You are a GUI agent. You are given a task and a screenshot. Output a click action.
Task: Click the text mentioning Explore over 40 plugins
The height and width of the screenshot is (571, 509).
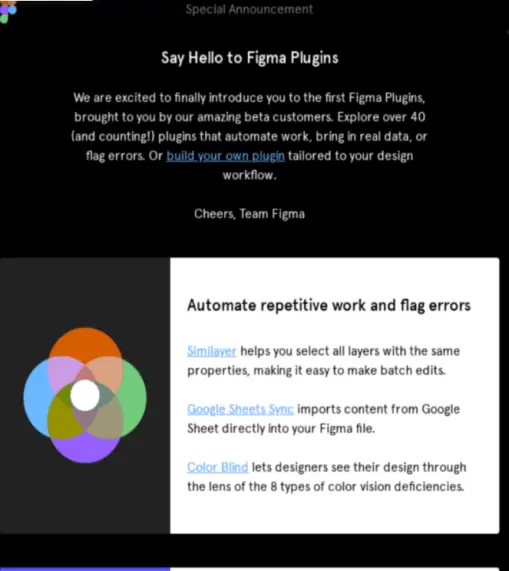[381, 117]
